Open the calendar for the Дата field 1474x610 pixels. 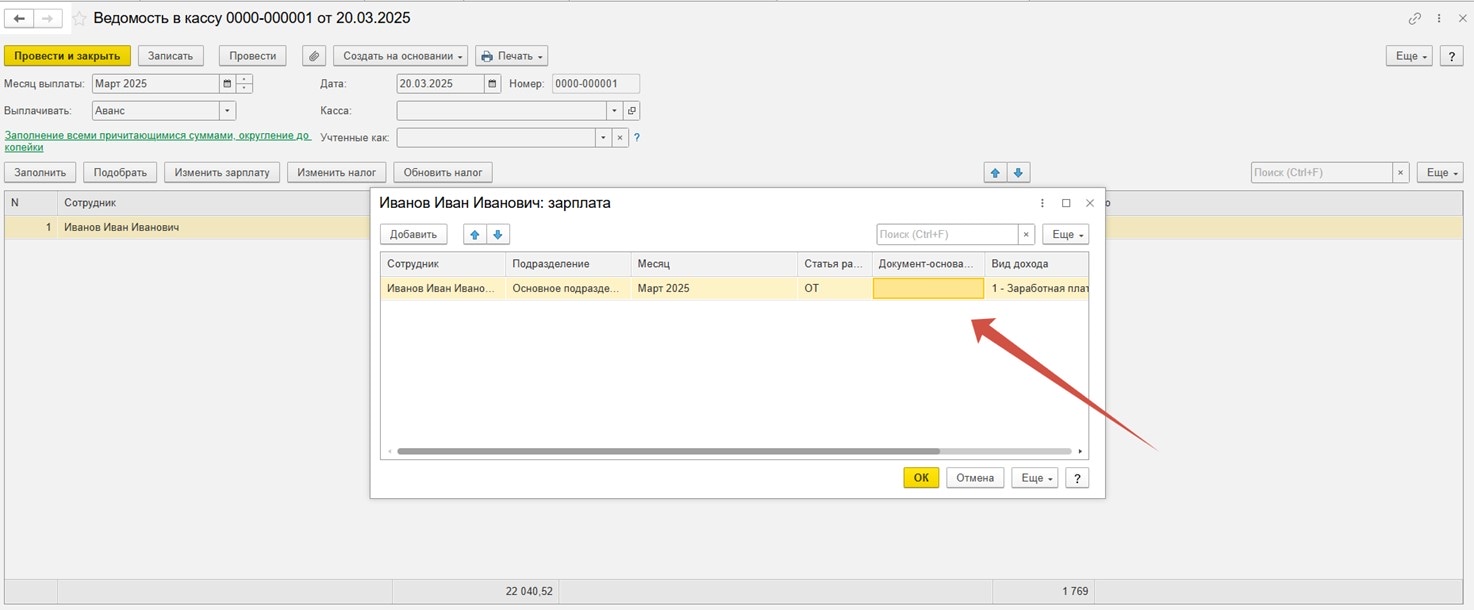[x=492, y=84]
